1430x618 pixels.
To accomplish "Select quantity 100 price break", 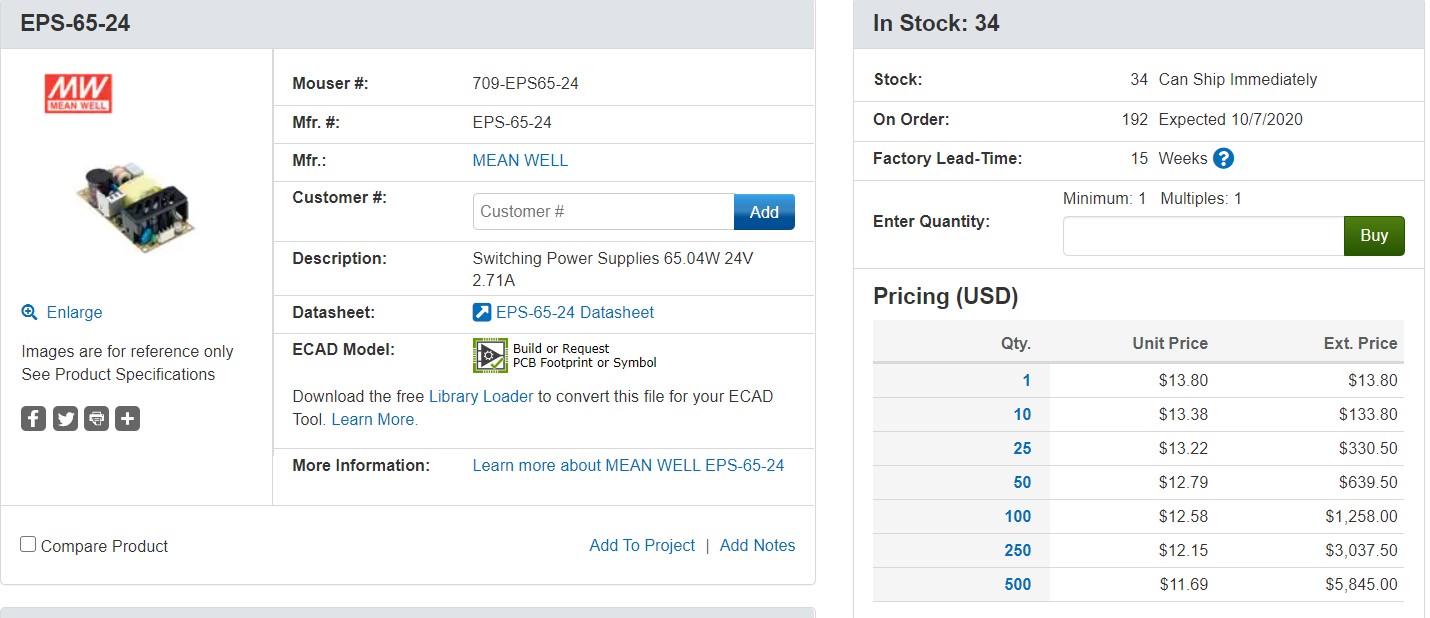I will click(x=1018, y=516).
